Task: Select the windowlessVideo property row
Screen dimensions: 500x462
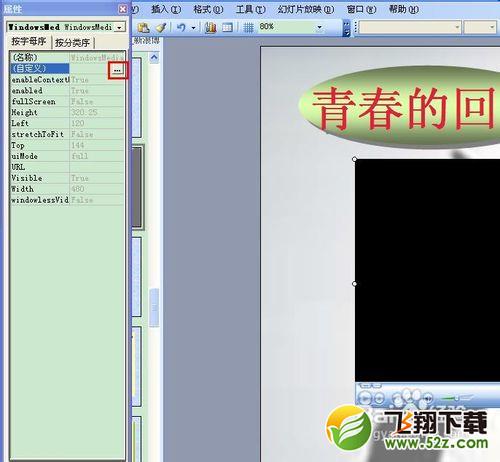Action: (67, 200)
